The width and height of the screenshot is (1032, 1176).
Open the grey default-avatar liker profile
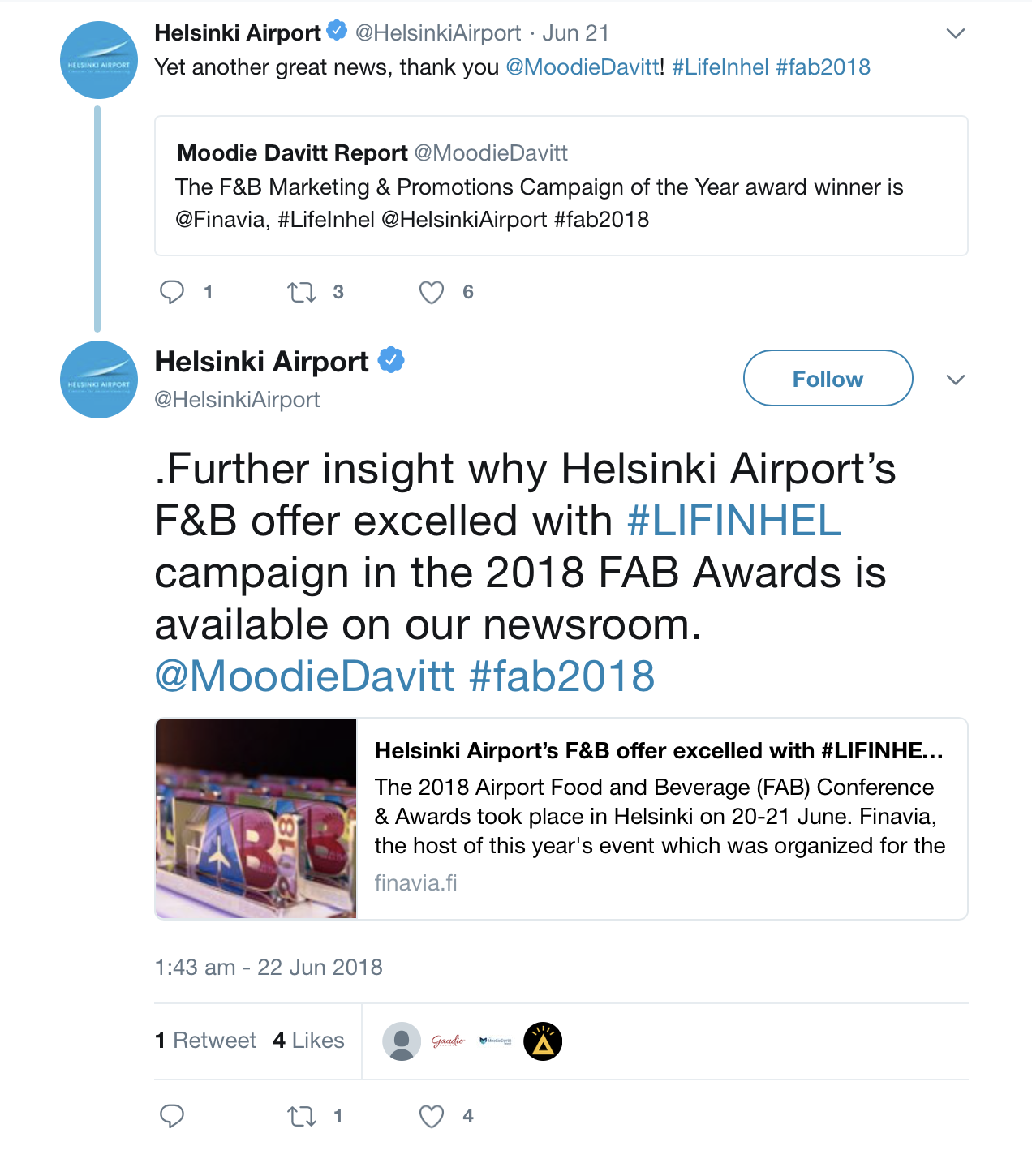click(402, 1041)
